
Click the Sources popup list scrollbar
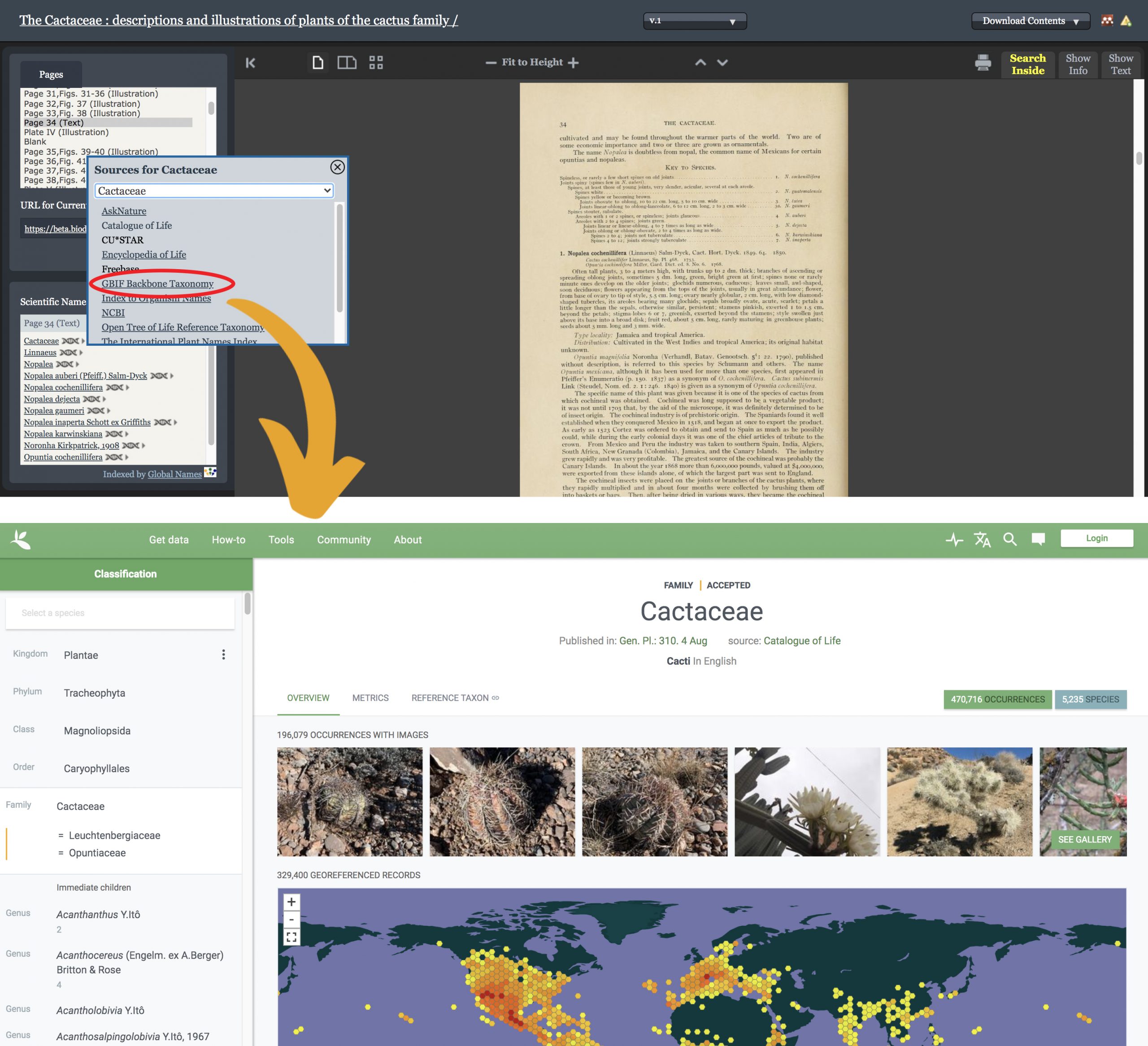coord(340,257)
